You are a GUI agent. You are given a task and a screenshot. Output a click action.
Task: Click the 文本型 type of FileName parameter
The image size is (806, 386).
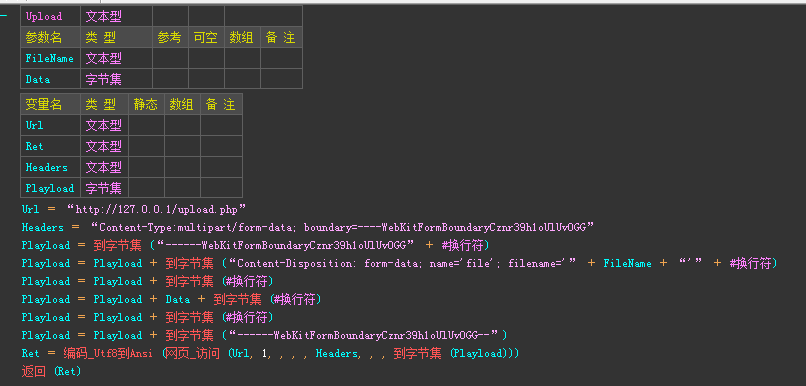116,58
